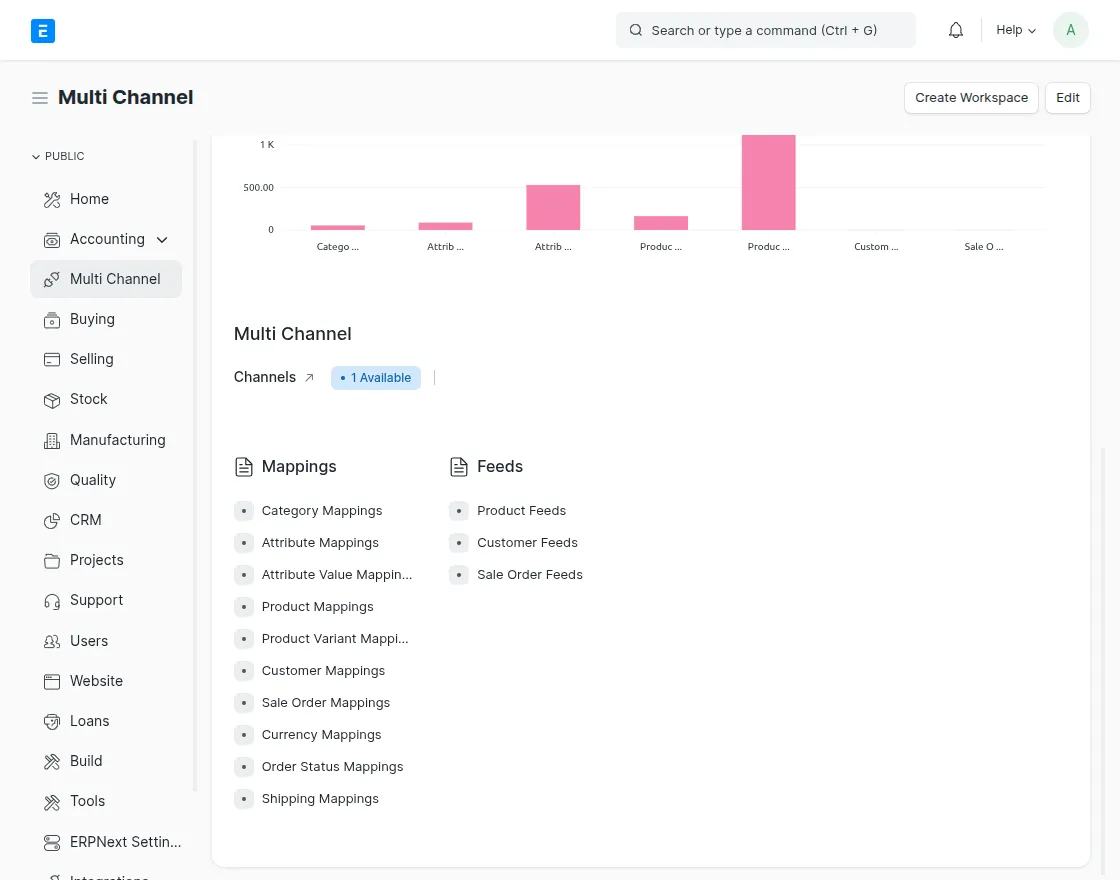Viewport: 1120px width, 880px height.
Task: Click the notification bell icon
Action: point(955,30)
